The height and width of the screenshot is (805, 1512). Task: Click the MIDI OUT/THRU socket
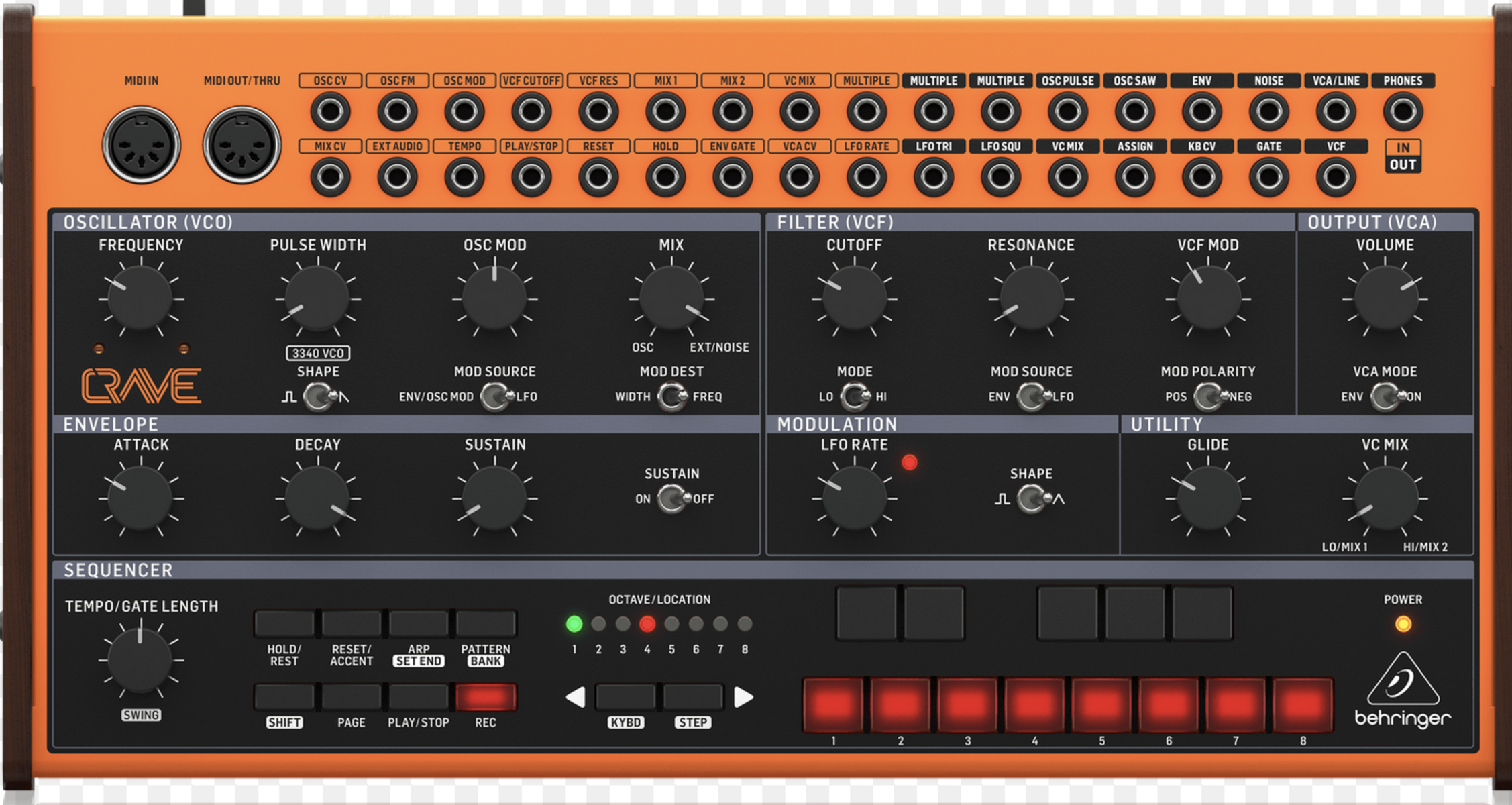[242, 145]
